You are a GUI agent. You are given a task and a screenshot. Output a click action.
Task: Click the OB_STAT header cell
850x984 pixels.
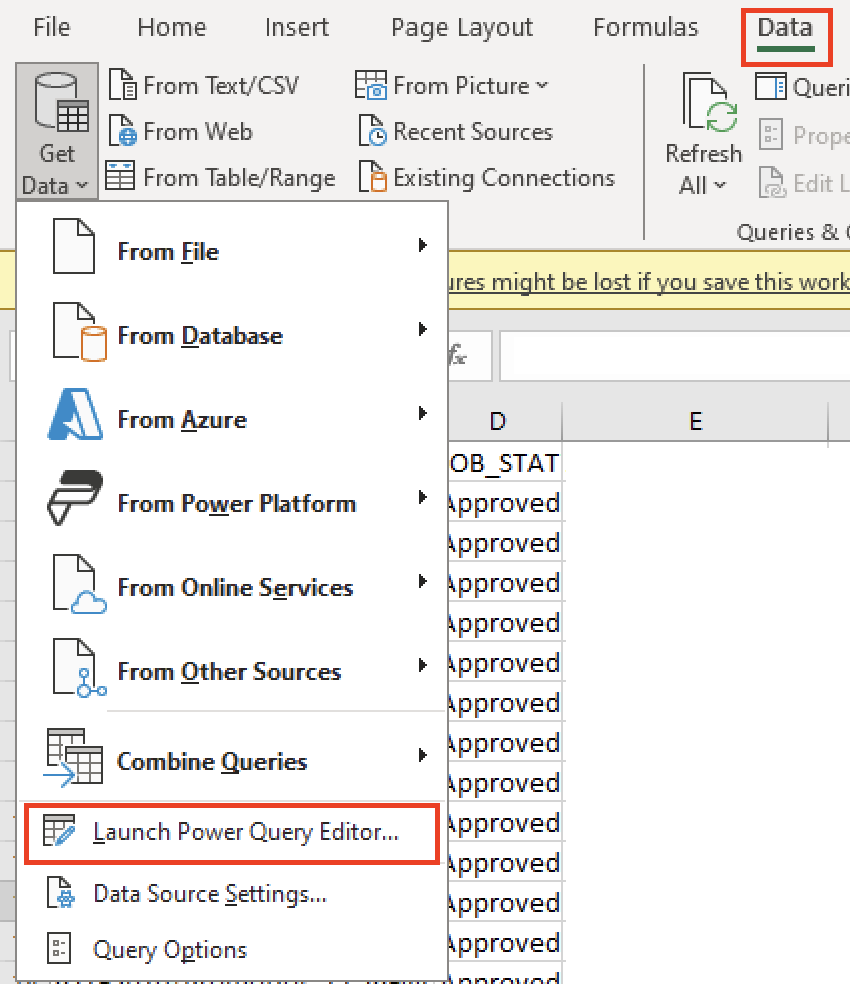click(x=505, y=463)
